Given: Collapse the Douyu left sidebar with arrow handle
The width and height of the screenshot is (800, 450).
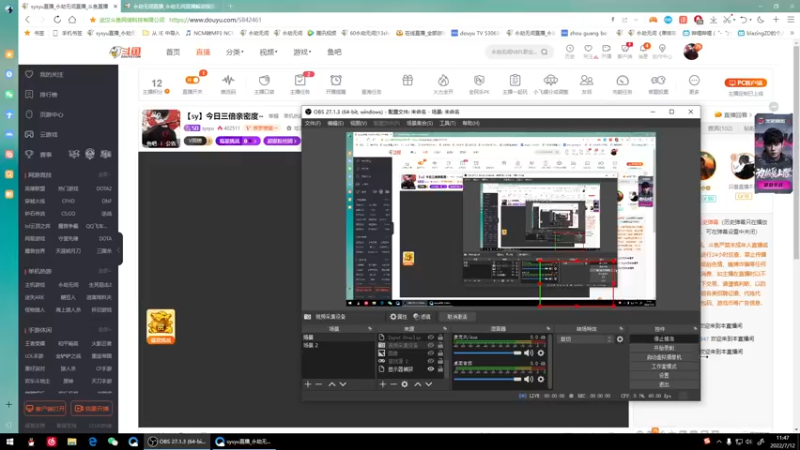Looking at the screenshot, I should point(120,249).
